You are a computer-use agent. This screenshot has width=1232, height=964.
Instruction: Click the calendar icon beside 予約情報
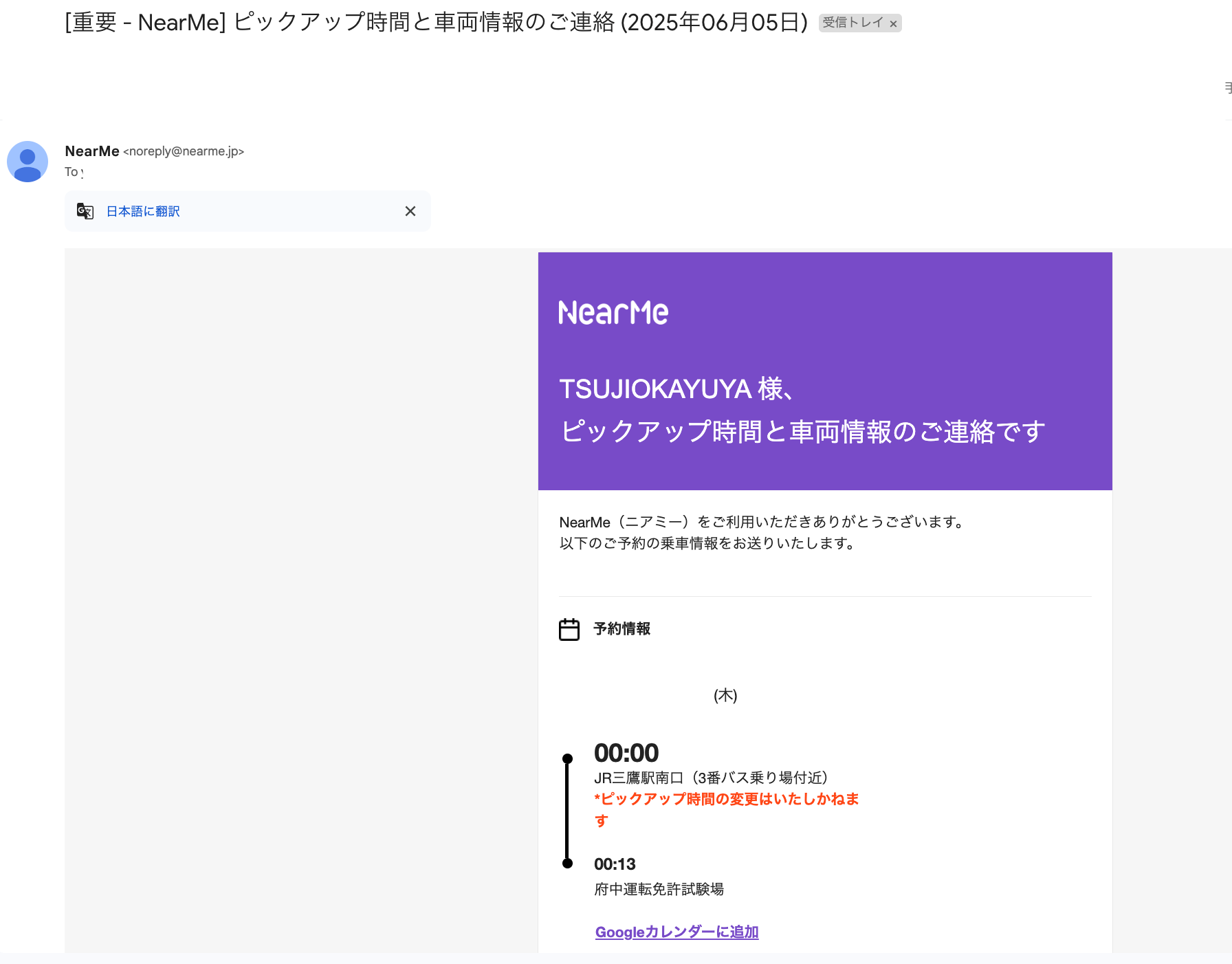tap(569, 629)
